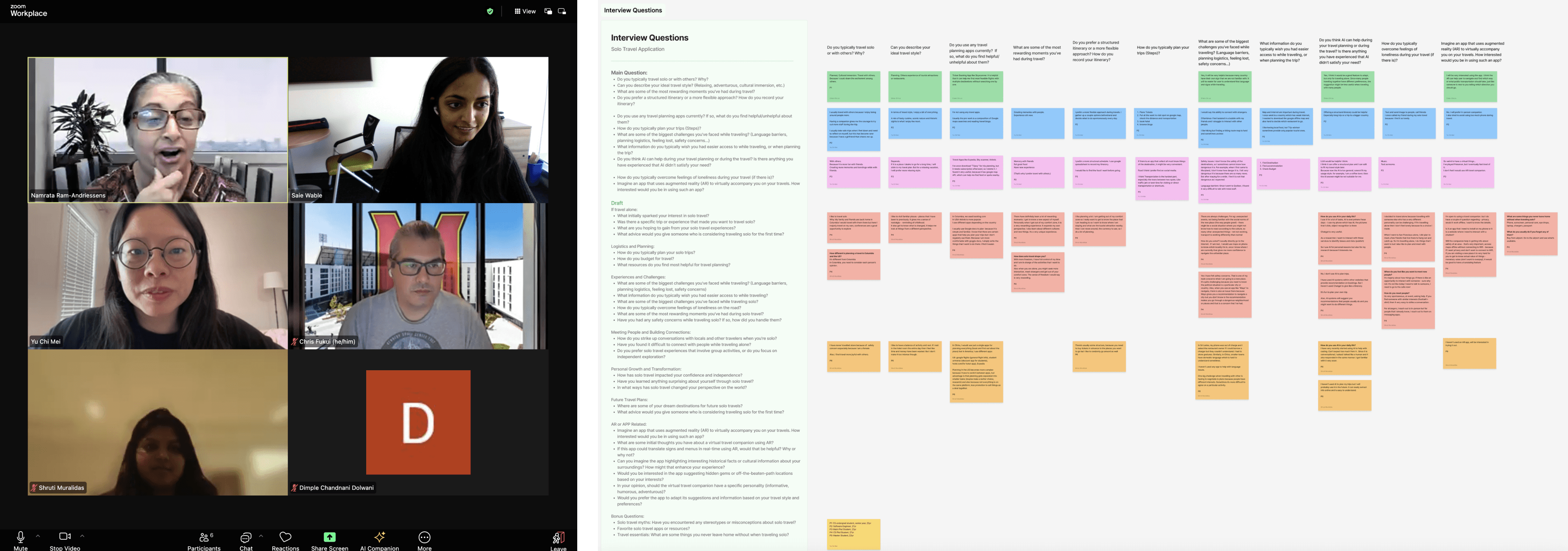Click the picture-in-picture window icon
1568x551 pixels.
(x=548, y=11)
